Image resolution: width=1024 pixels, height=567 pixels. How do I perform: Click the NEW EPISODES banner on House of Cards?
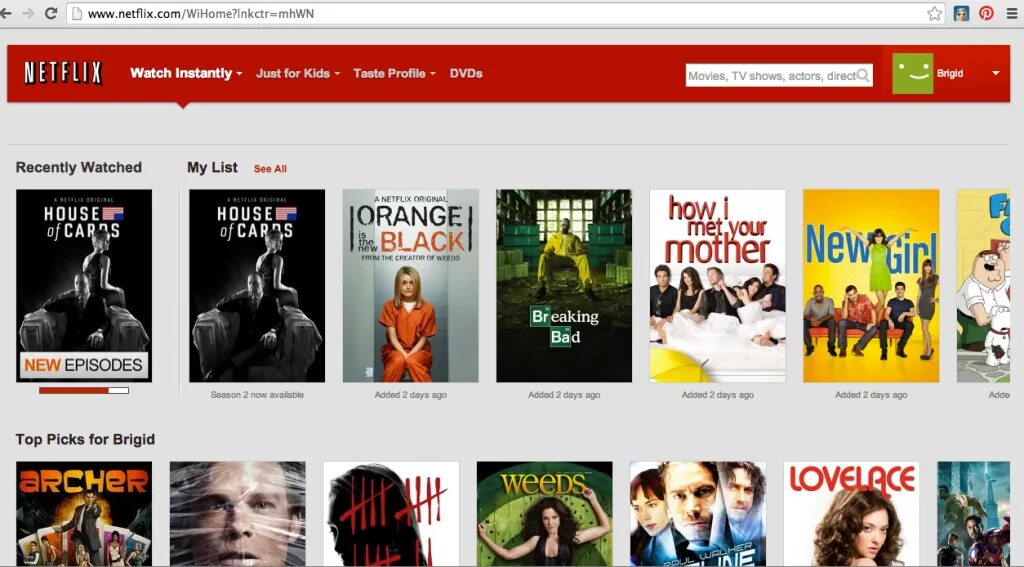(84, 364)
